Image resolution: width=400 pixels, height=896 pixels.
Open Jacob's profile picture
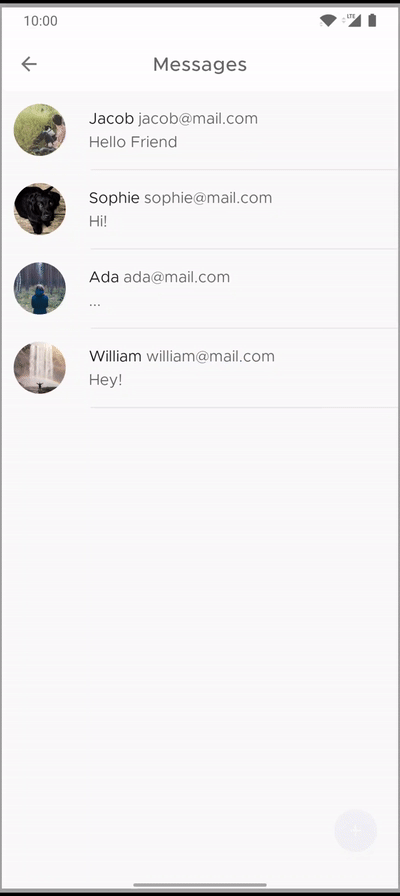[x=39, y=130]
